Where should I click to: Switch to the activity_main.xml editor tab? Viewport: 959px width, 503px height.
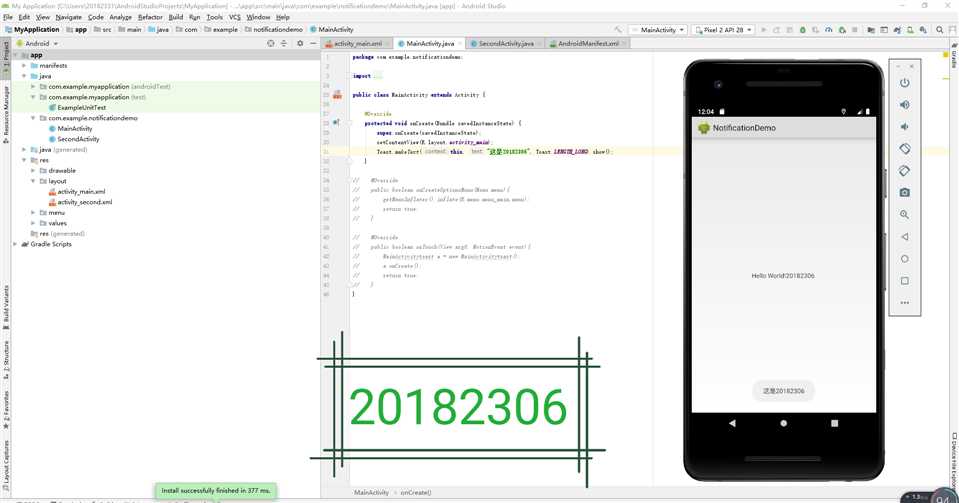pyautogui.click(x=358, y=43)
